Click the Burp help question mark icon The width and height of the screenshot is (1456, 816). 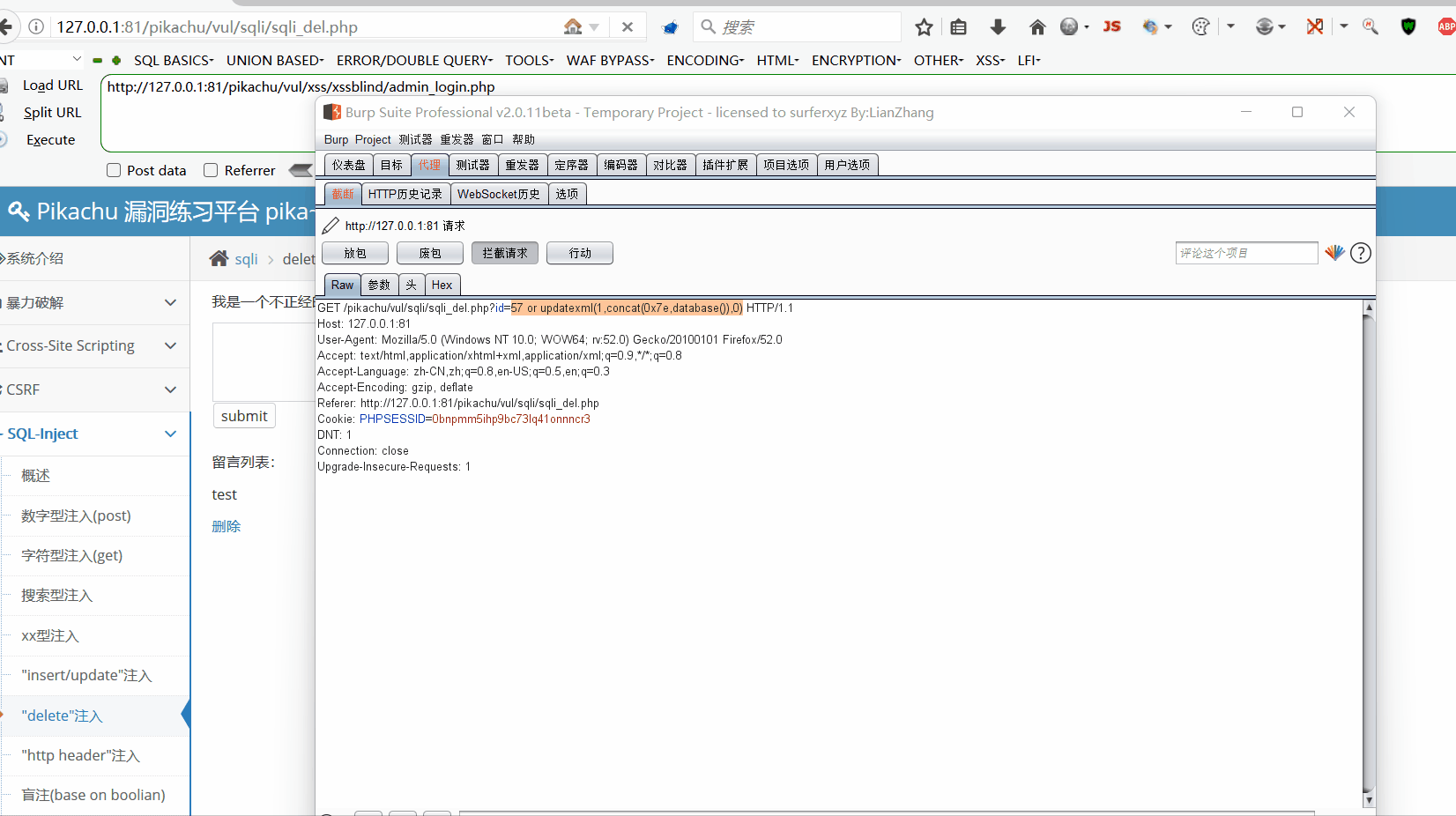1361,253
